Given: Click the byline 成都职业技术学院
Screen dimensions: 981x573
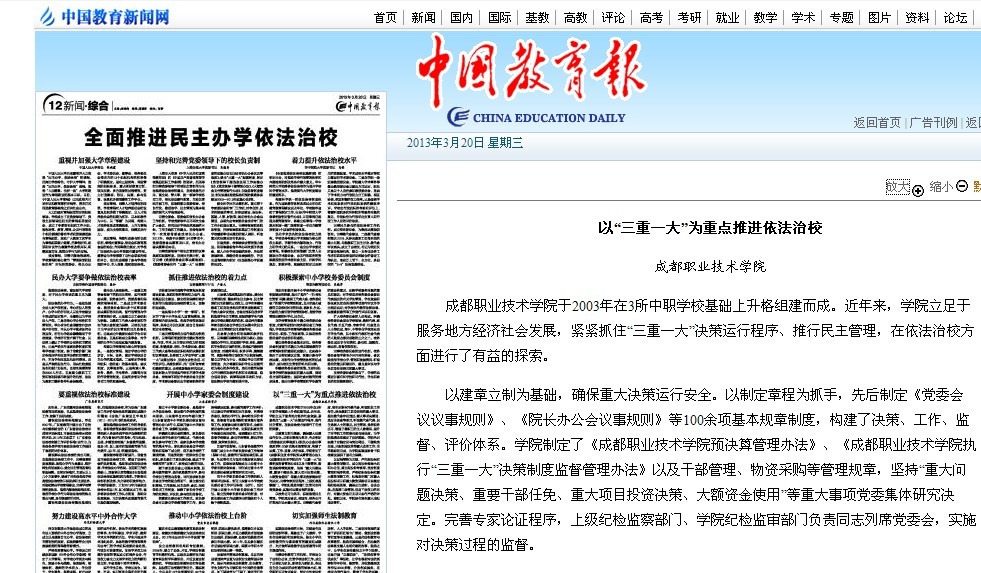Looking at the screenshot, I should 710,266.
